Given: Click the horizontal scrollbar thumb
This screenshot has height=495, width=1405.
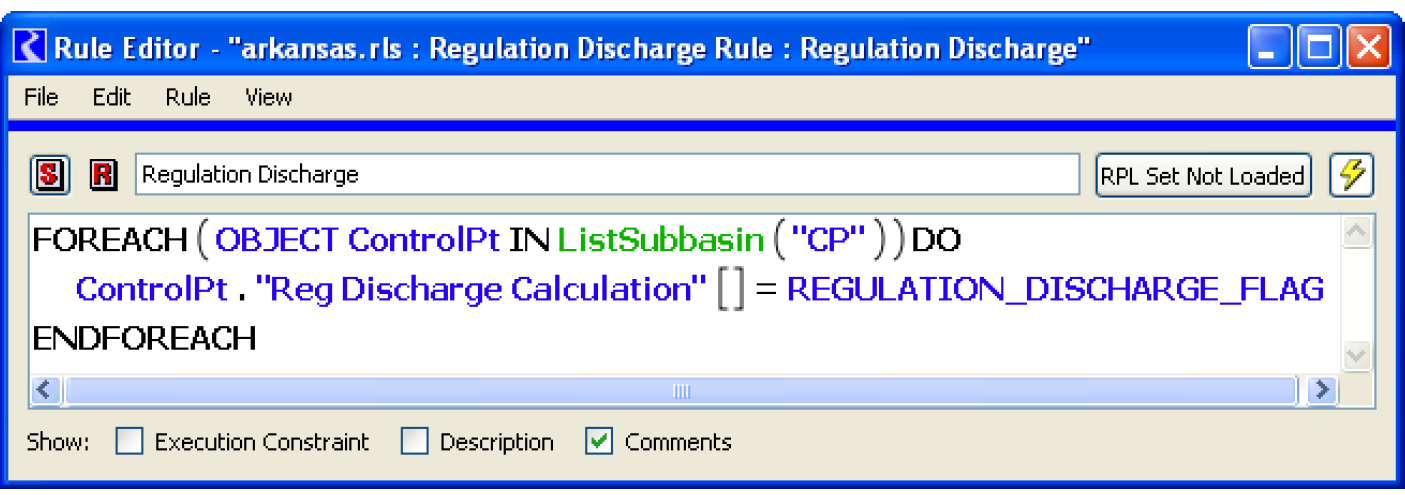Looking at the screenshot, I should point(680,390).
